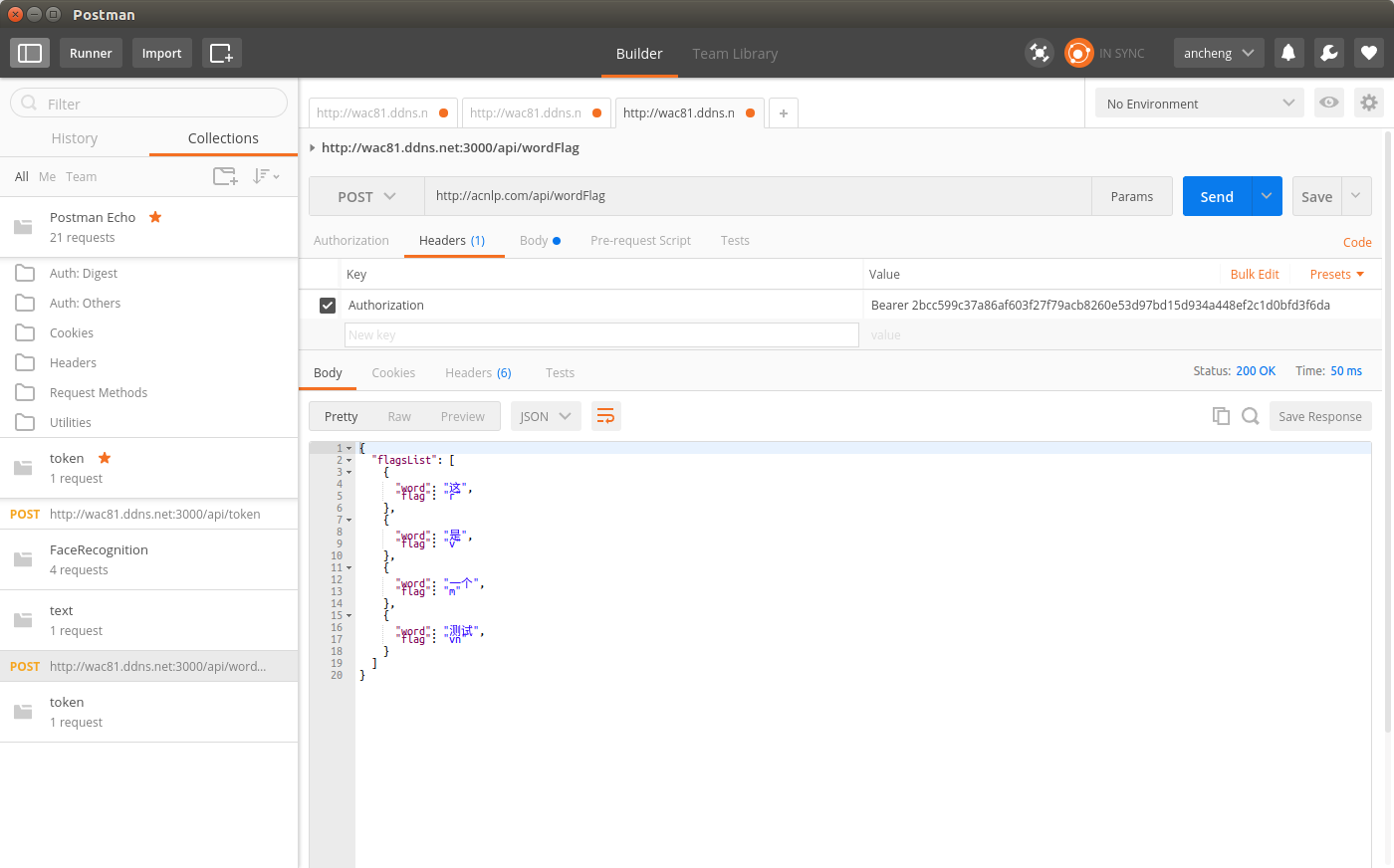Click the heart icon in the header
The image size is (1394, 868).
pos(1369,53)
